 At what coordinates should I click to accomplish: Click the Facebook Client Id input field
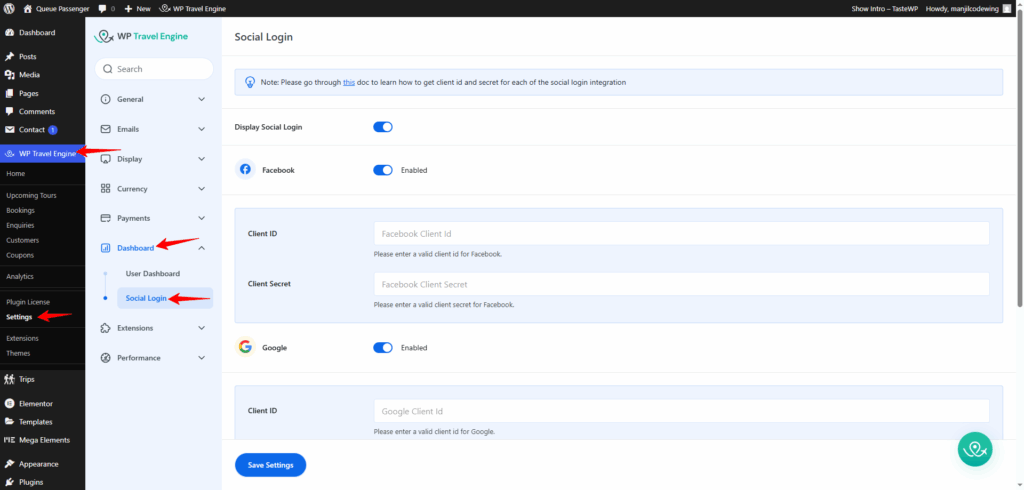click(x=681, y=234)
